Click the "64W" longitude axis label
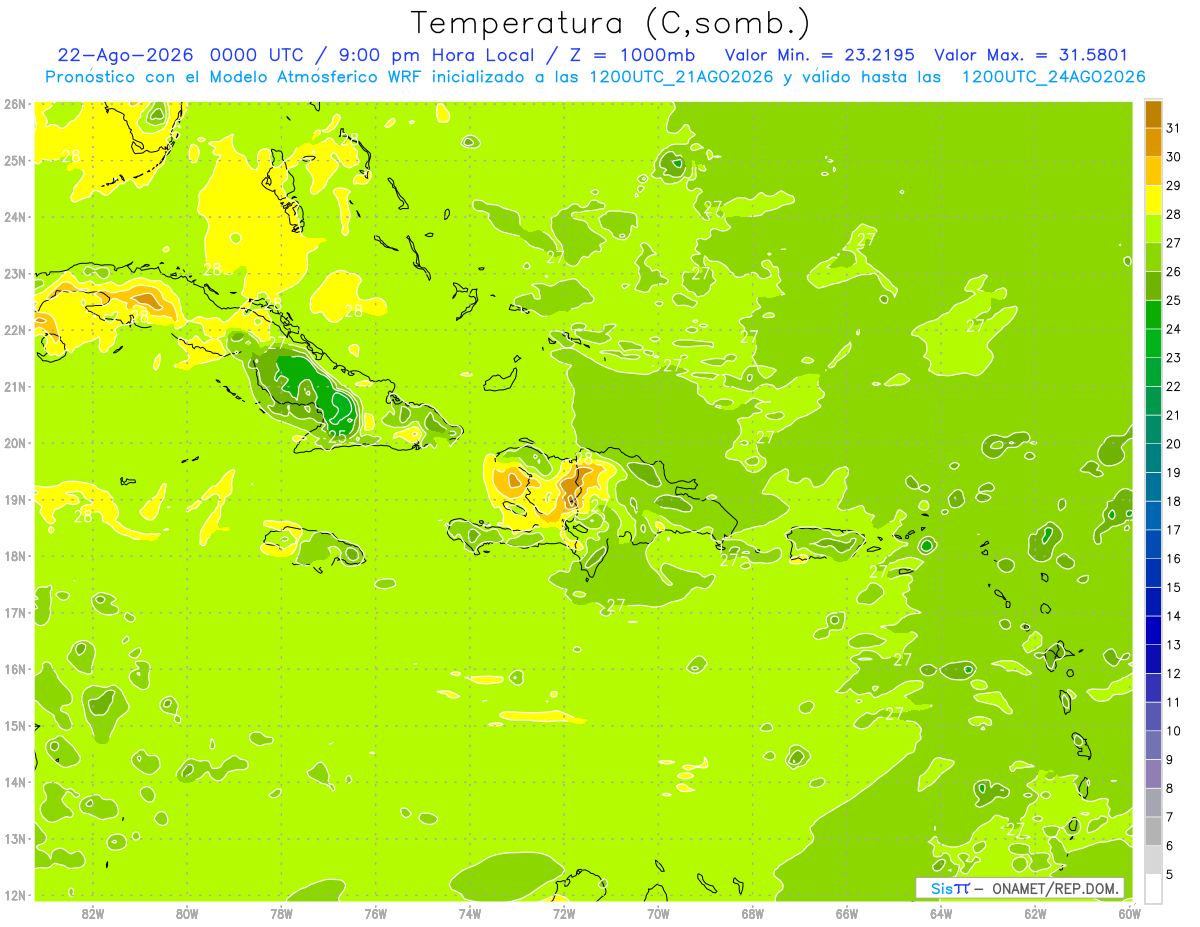 (941, 913)
